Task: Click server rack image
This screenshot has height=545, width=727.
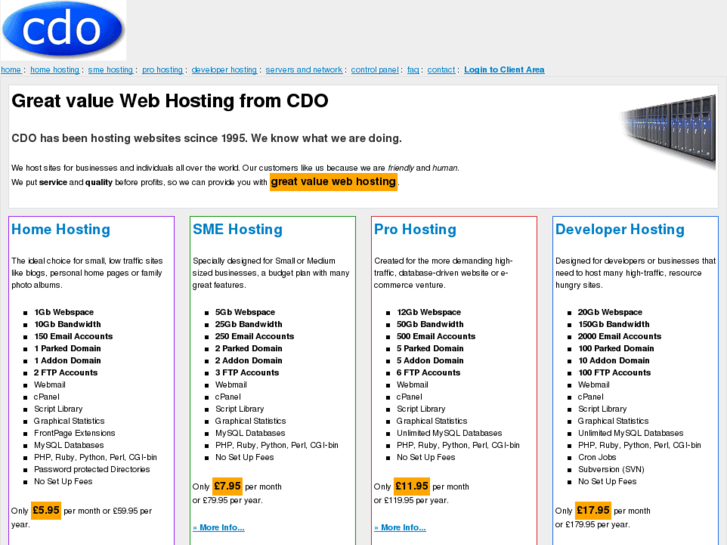Action: (x=669, y=131)
